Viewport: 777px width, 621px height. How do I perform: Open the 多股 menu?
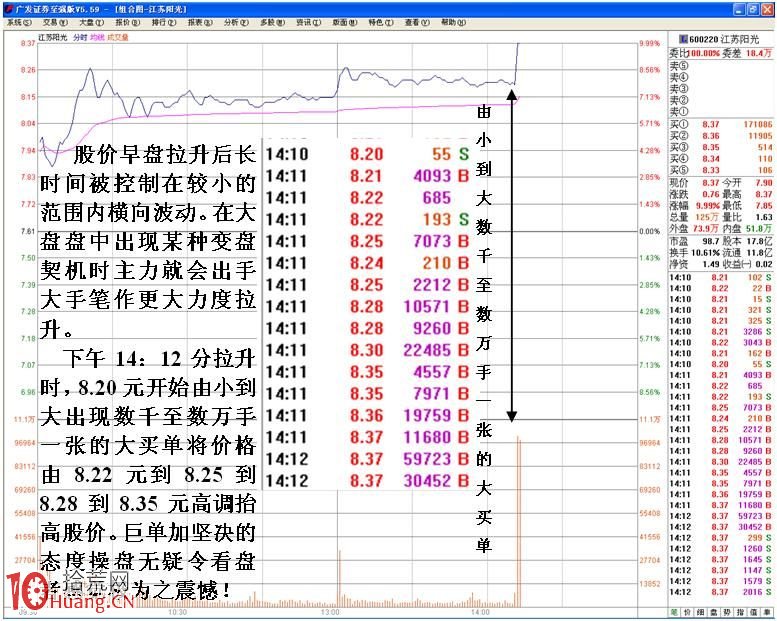coord(273,22)
